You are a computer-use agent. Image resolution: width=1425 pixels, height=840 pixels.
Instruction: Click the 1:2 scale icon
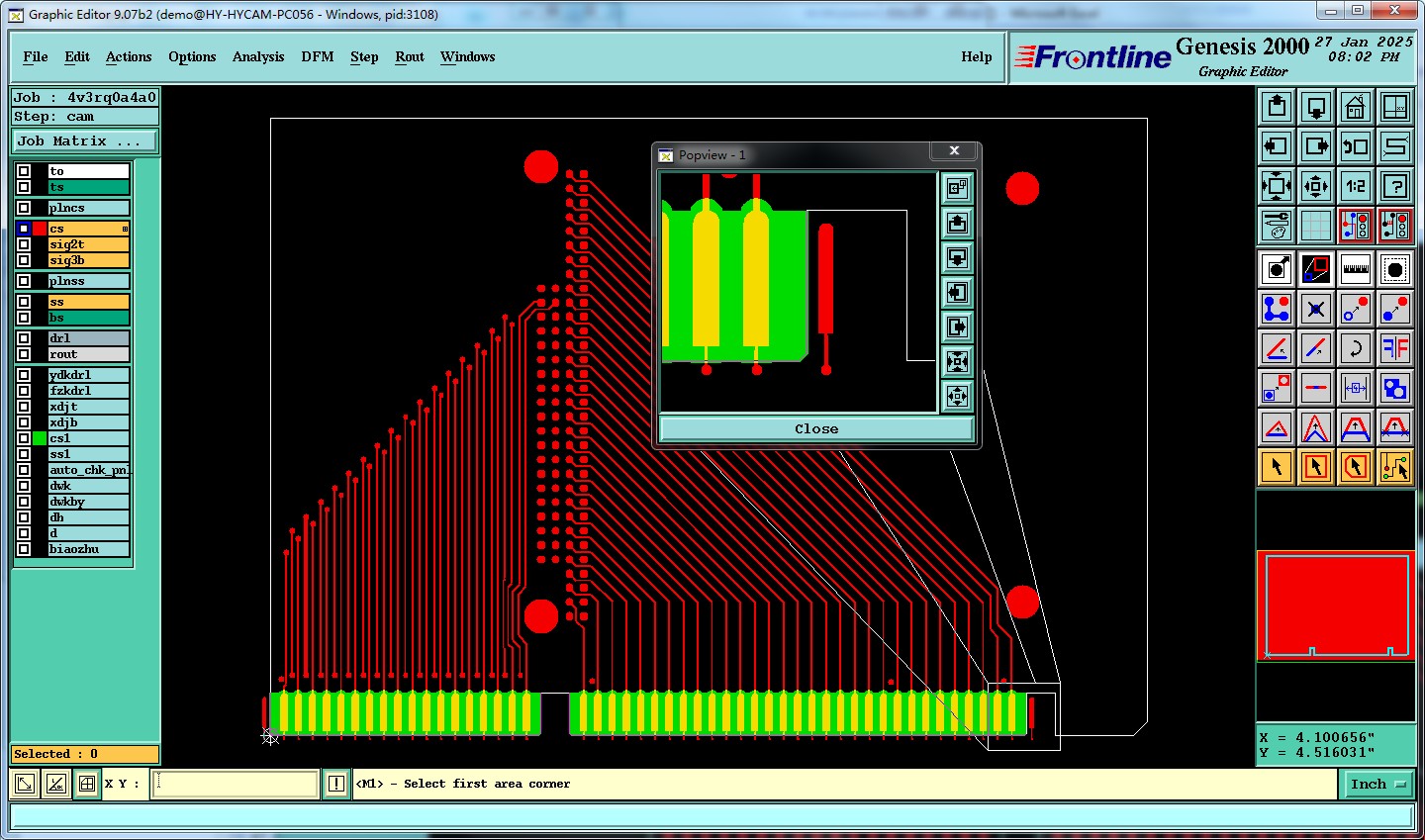click(1356, 186)
